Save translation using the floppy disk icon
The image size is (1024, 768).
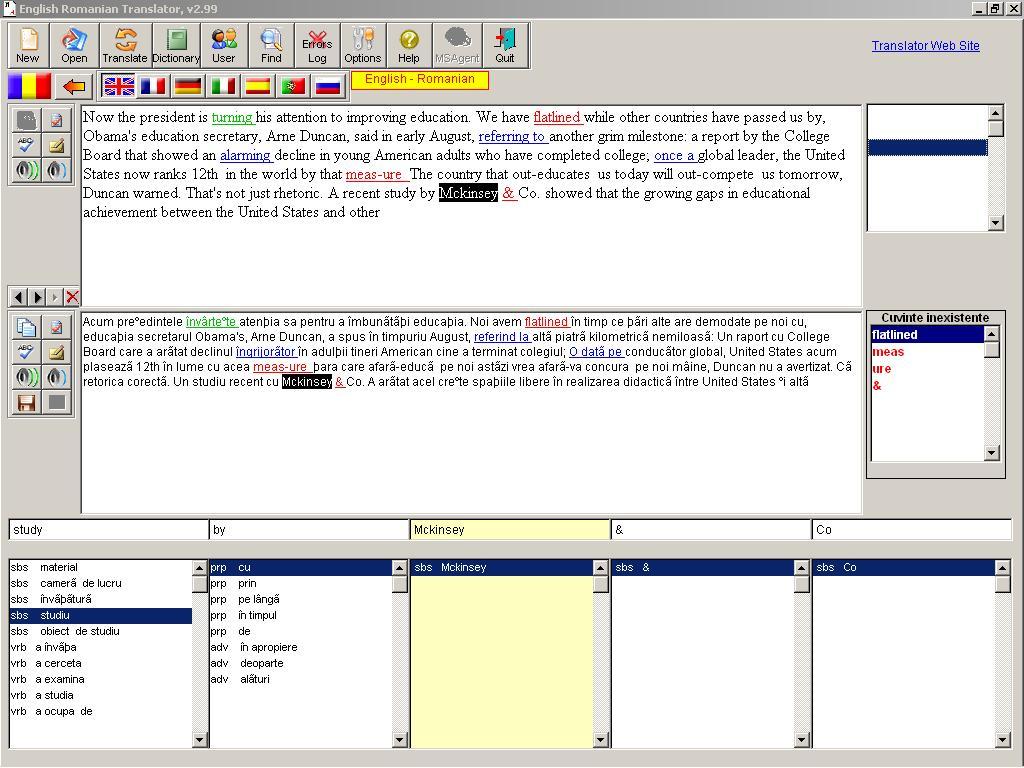click(x=28, y=401)
